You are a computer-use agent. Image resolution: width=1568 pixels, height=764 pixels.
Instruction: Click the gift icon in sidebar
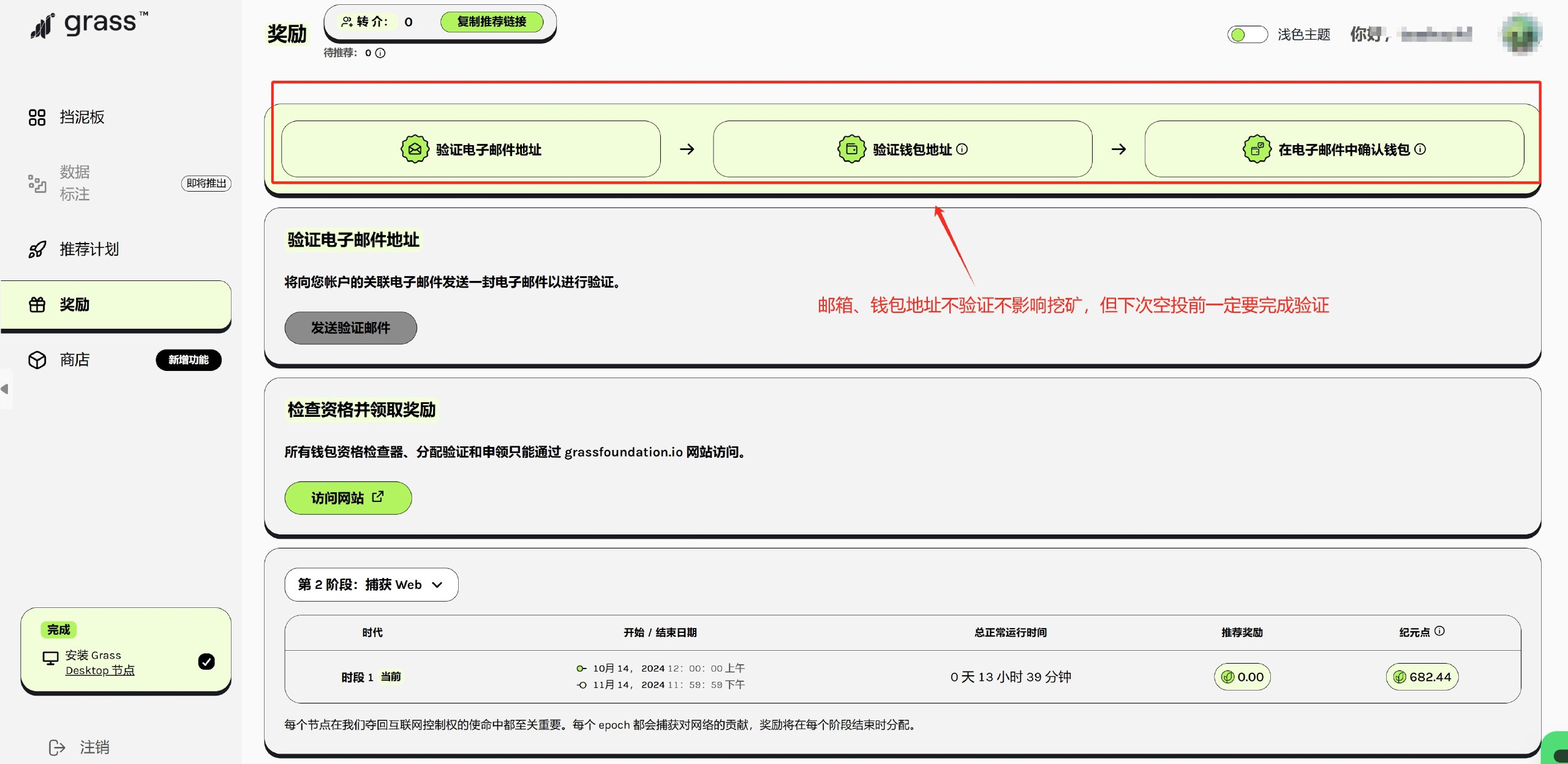click(37, 304)
